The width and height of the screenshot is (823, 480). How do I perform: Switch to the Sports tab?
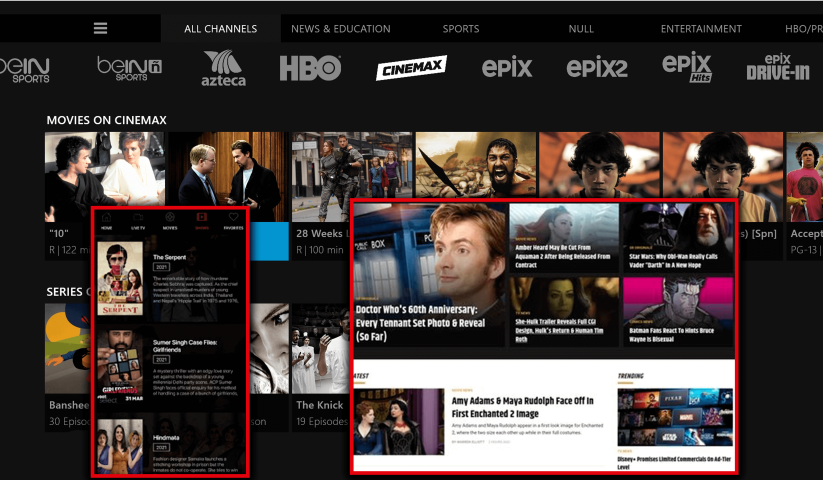(461, 28)
